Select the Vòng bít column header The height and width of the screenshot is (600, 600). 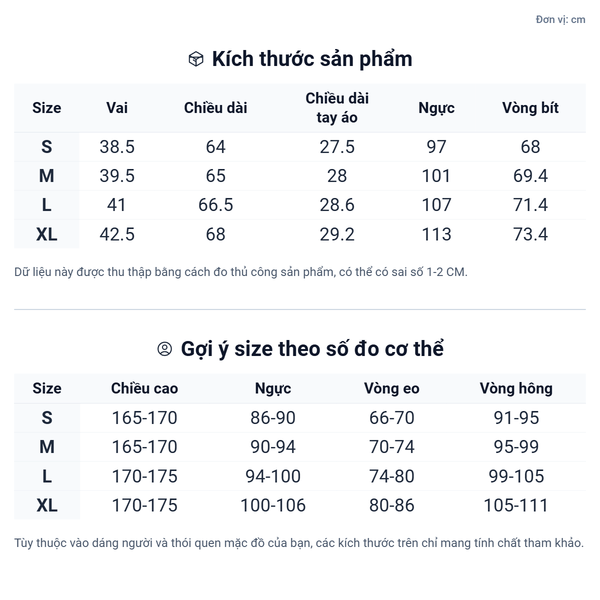coord(530,108)
